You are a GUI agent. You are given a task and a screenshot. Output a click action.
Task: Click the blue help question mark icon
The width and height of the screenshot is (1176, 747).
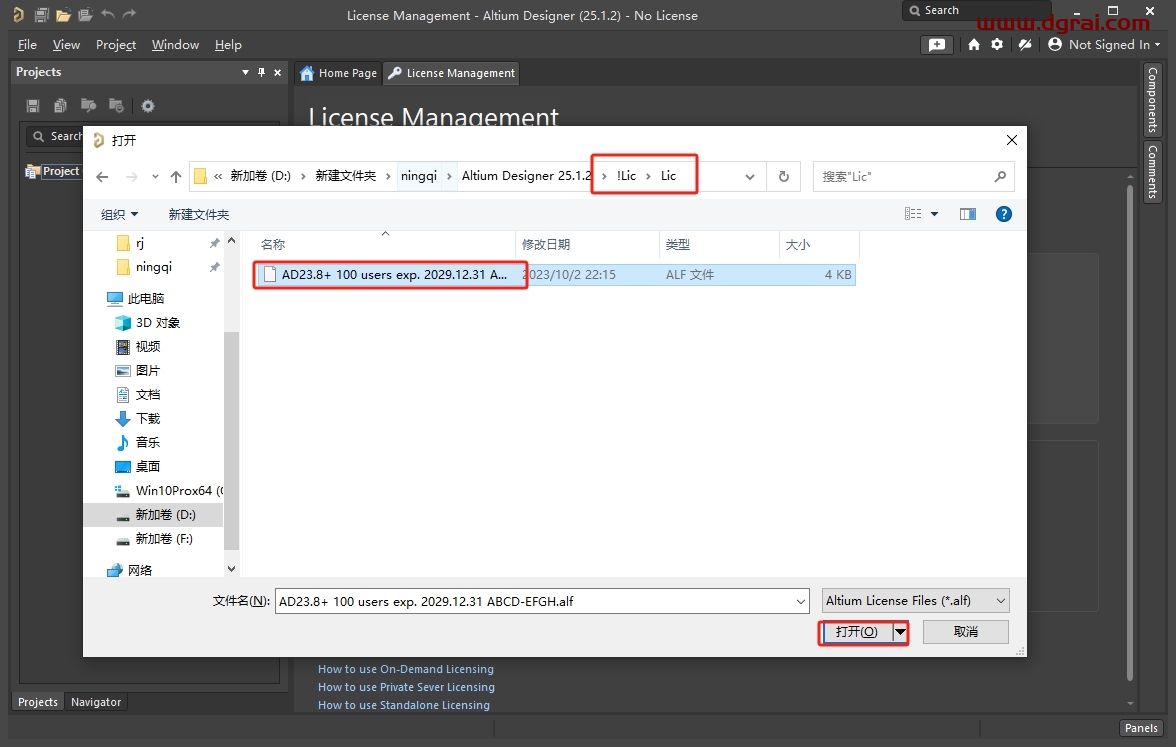point(1004,214)
